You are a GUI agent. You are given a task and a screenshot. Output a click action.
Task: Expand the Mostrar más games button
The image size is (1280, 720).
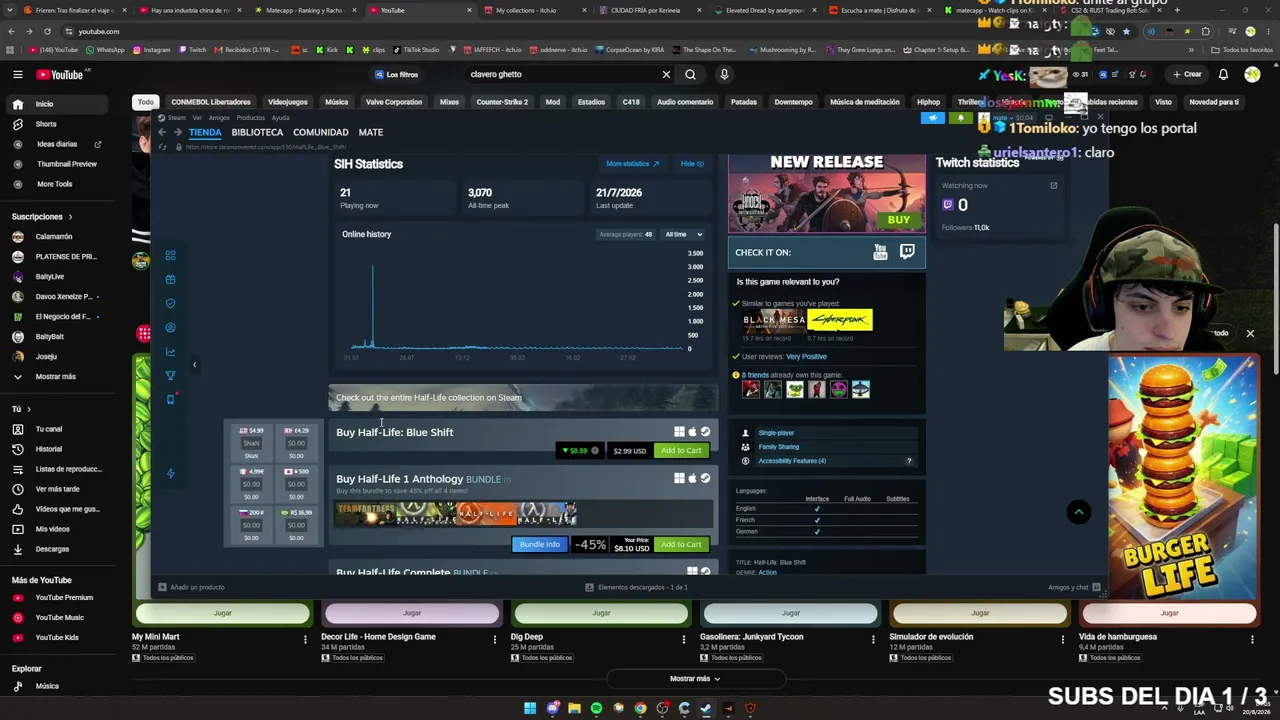coord(695,679)
